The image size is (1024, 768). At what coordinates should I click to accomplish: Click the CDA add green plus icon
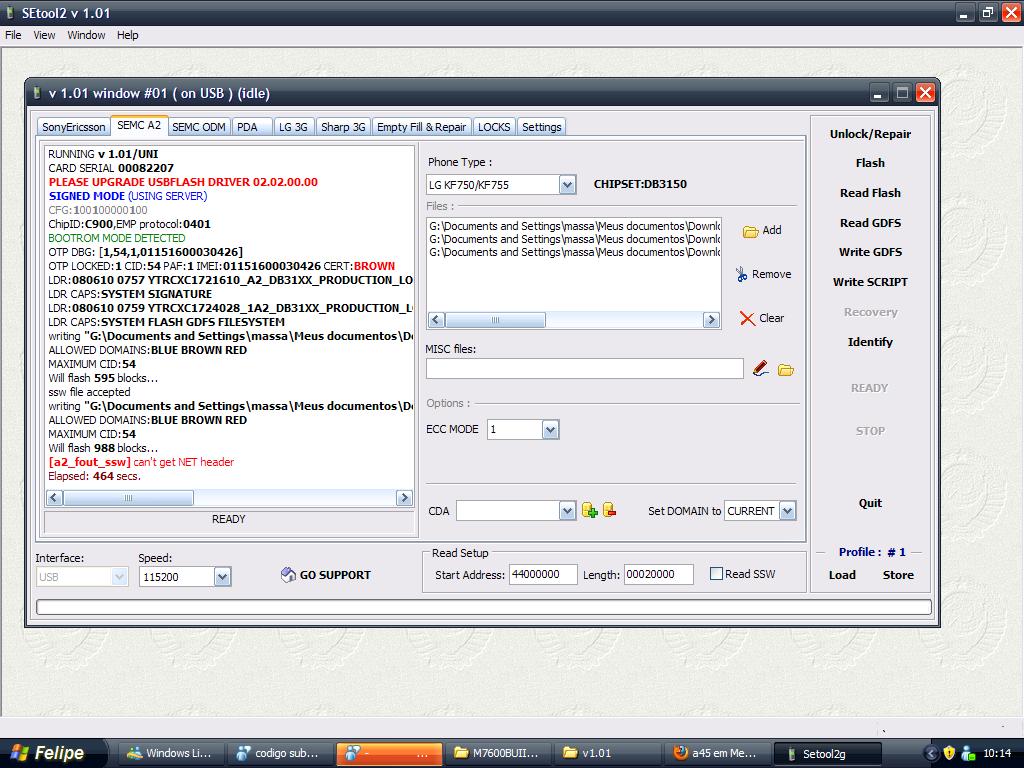(589, 511)
